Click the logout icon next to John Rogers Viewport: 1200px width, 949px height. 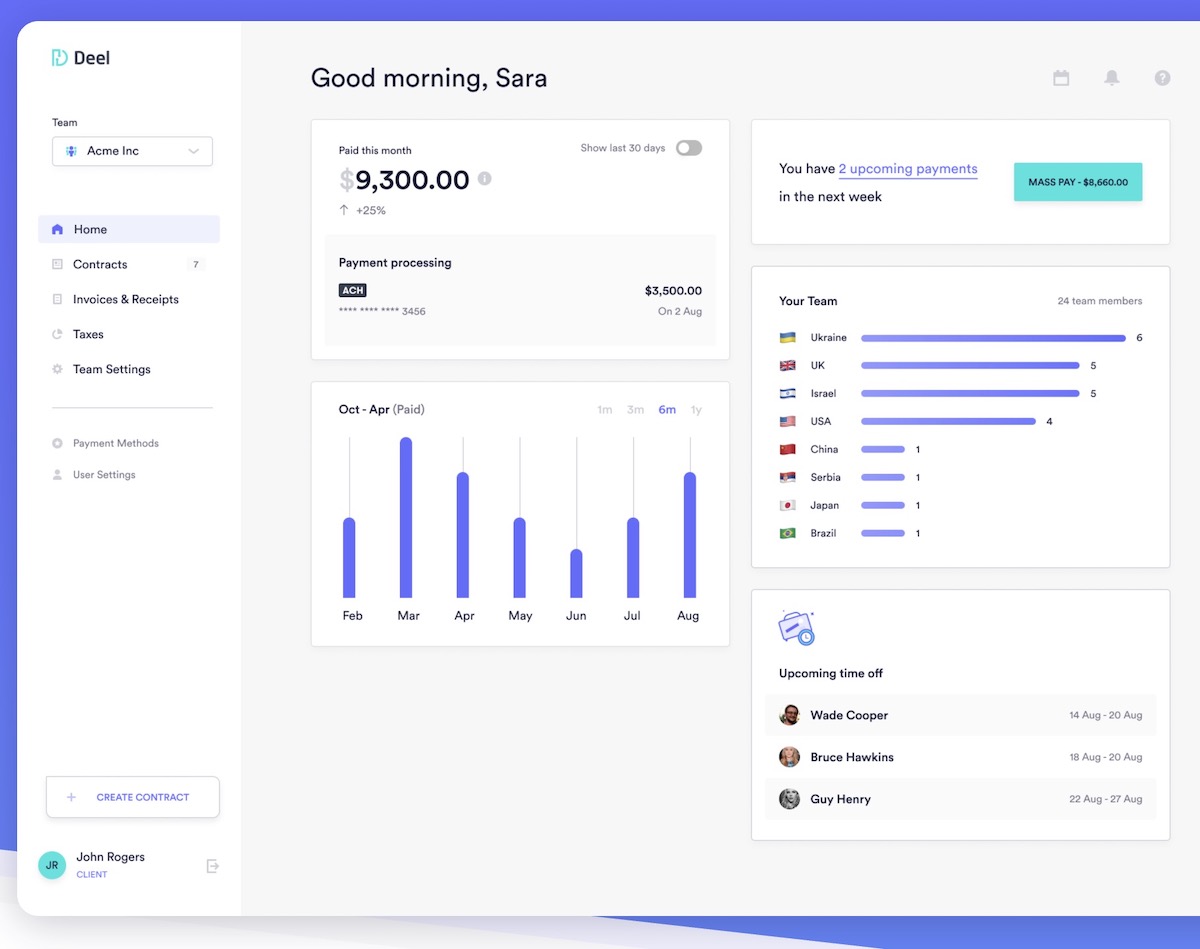(x=212, y=865)
